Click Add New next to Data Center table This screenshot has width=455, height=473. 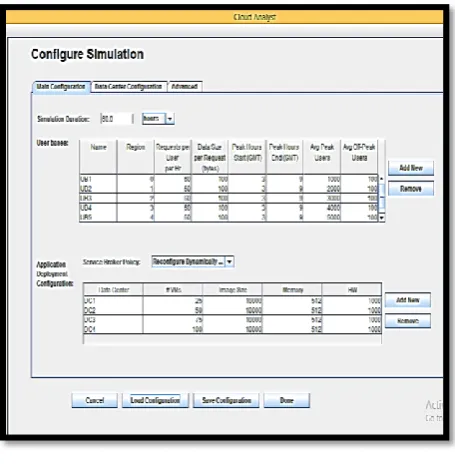tap(408, 300)
